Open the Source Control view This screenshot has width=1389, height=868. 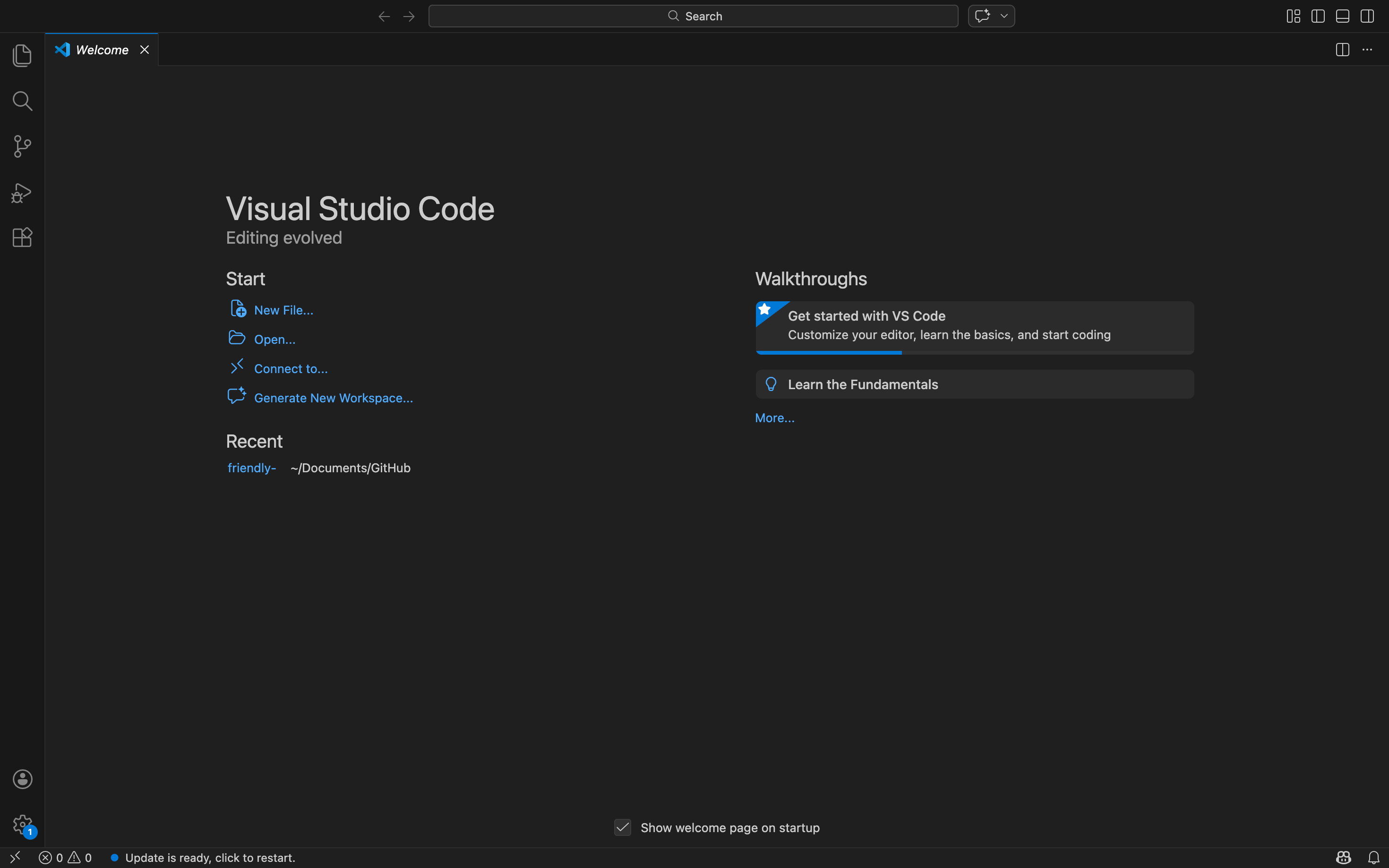click(22, 146)
